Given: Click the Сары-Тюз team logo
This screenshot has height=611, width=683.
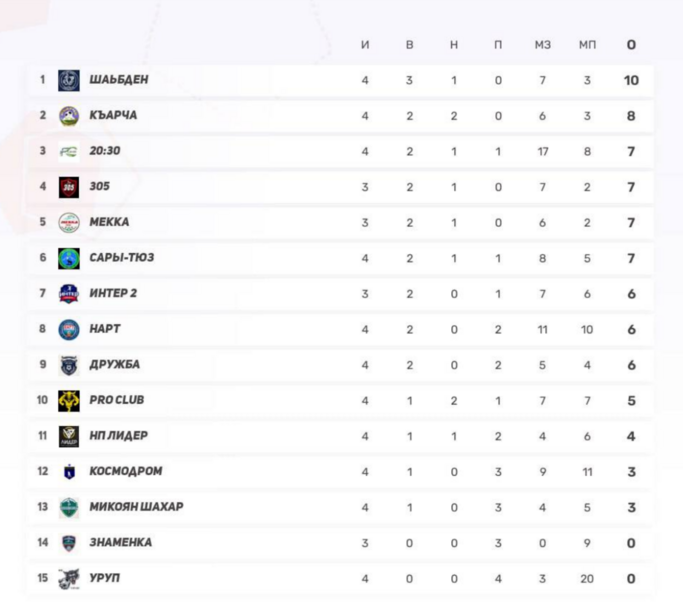Looking at the screenshot, I should pyautogui.click(x=68, y=258).
